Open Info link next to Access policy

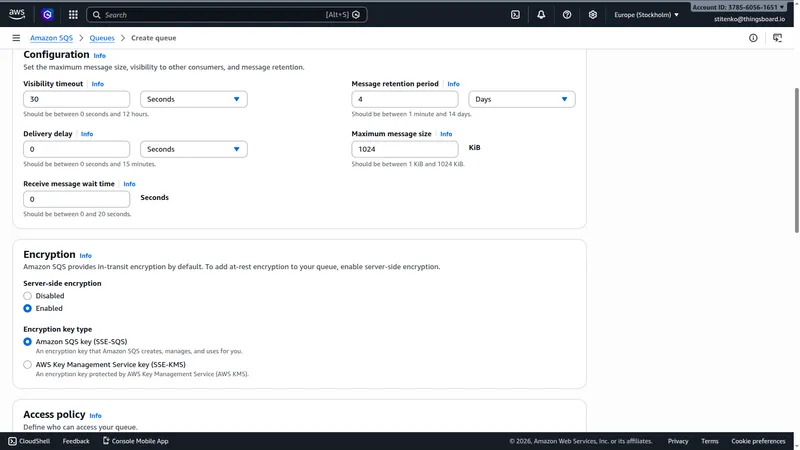tap(95, 416)
